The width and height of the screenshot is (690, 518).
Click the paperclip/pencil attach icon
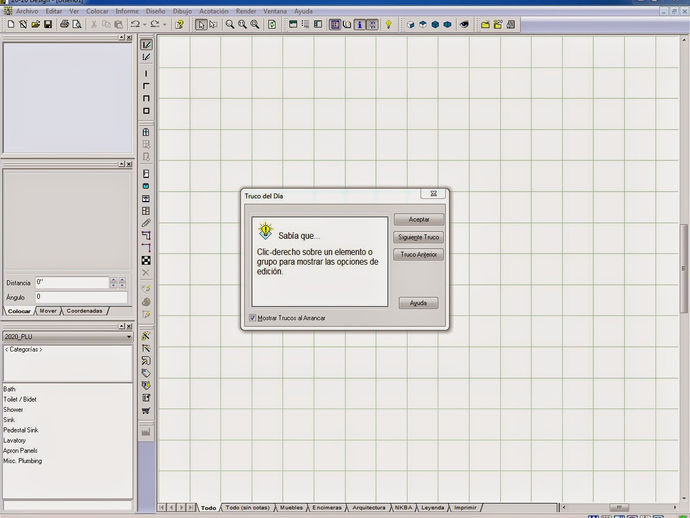click(x=146, y=223)
